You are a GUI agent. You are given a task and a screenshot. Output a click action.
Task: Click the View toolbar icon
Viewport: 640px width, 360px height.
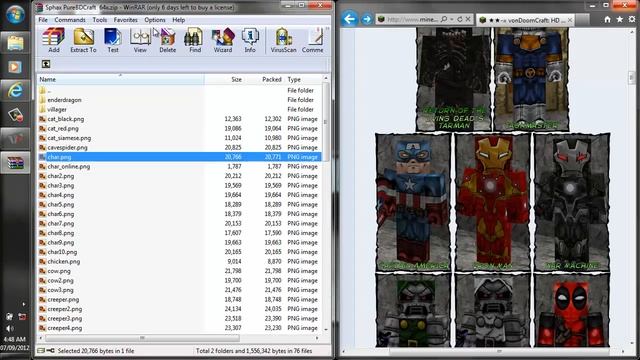(140, 40)
